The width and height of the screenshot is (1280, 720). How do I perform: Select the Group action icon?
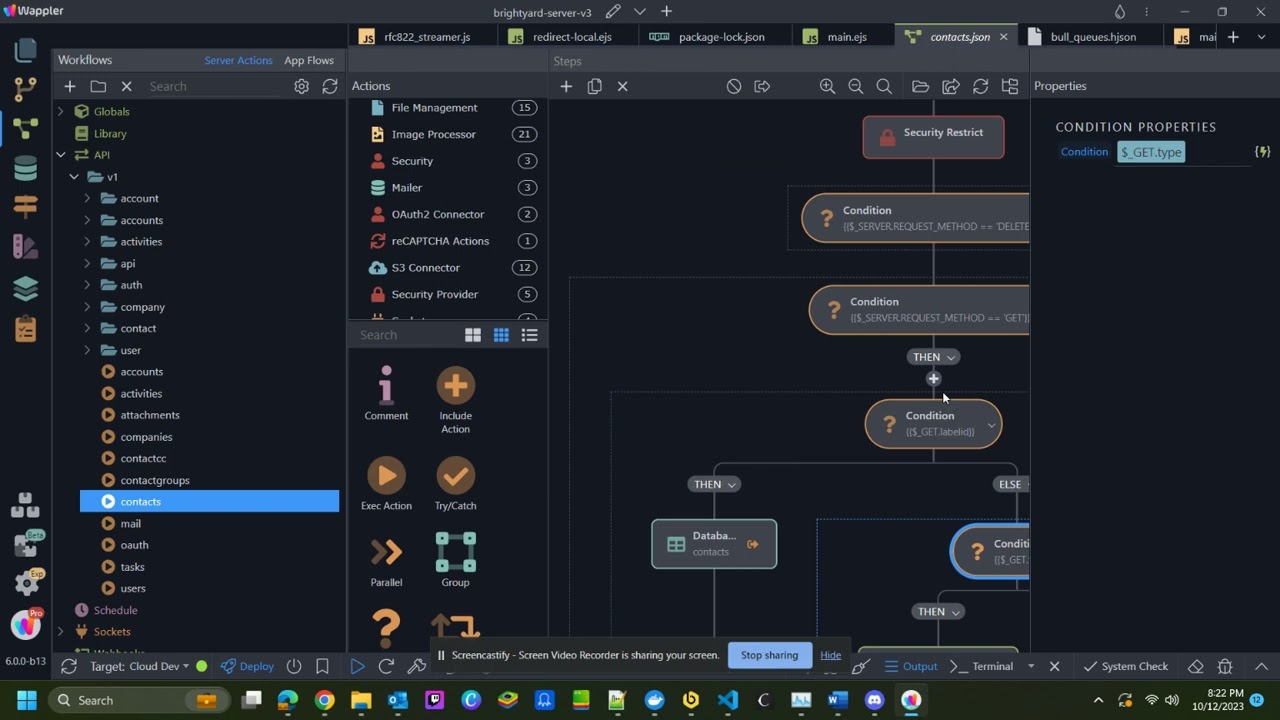click(455, 561)
